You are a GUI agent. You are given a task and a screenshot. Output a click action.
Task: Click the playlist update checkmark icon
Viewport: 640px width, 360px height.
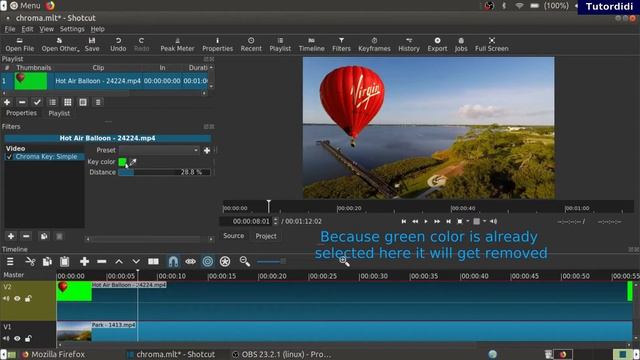pyautogui.click(x=37, y=102)
